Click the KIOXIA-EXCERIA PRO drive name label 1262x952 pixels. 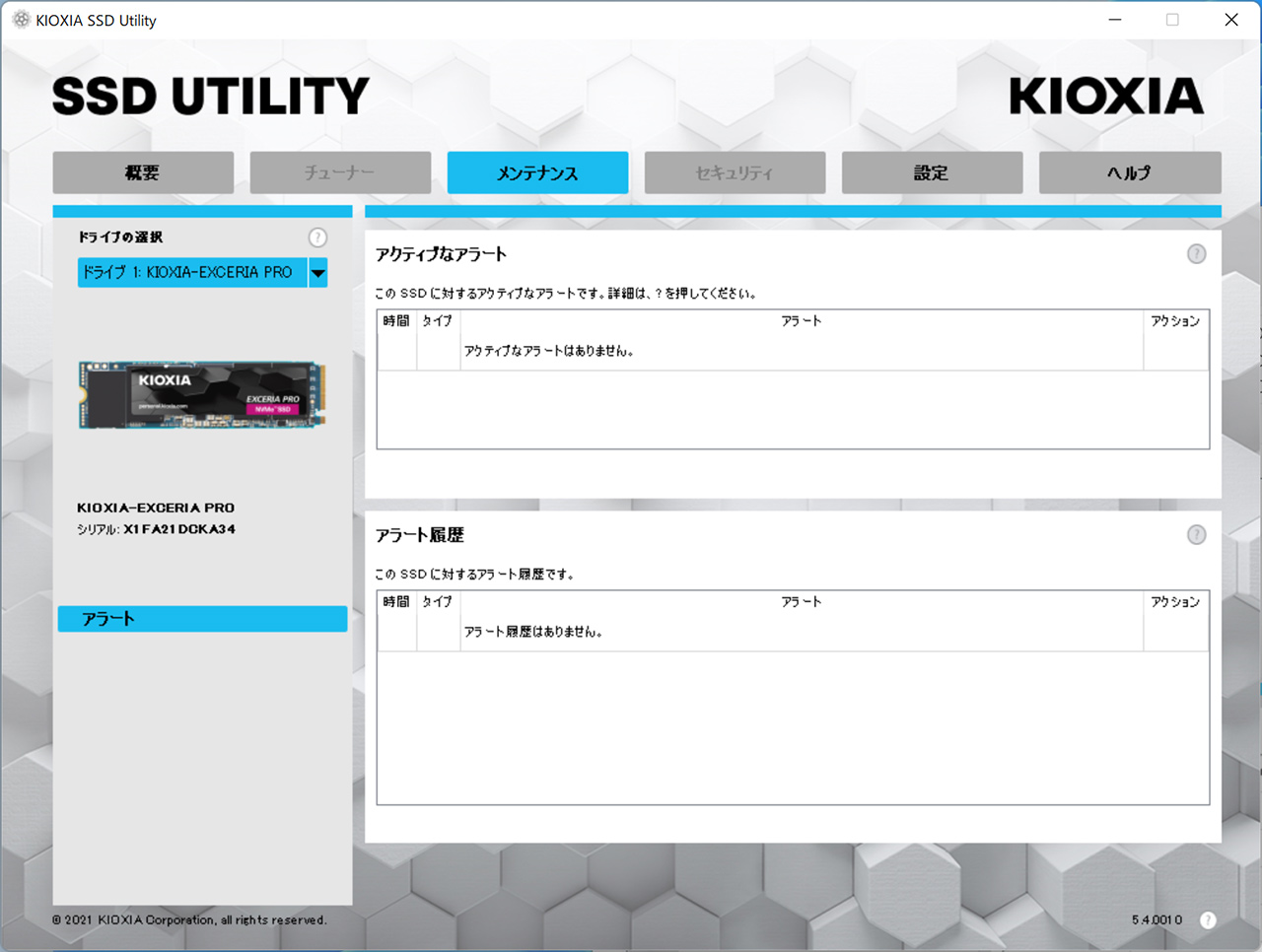(156, 508)
